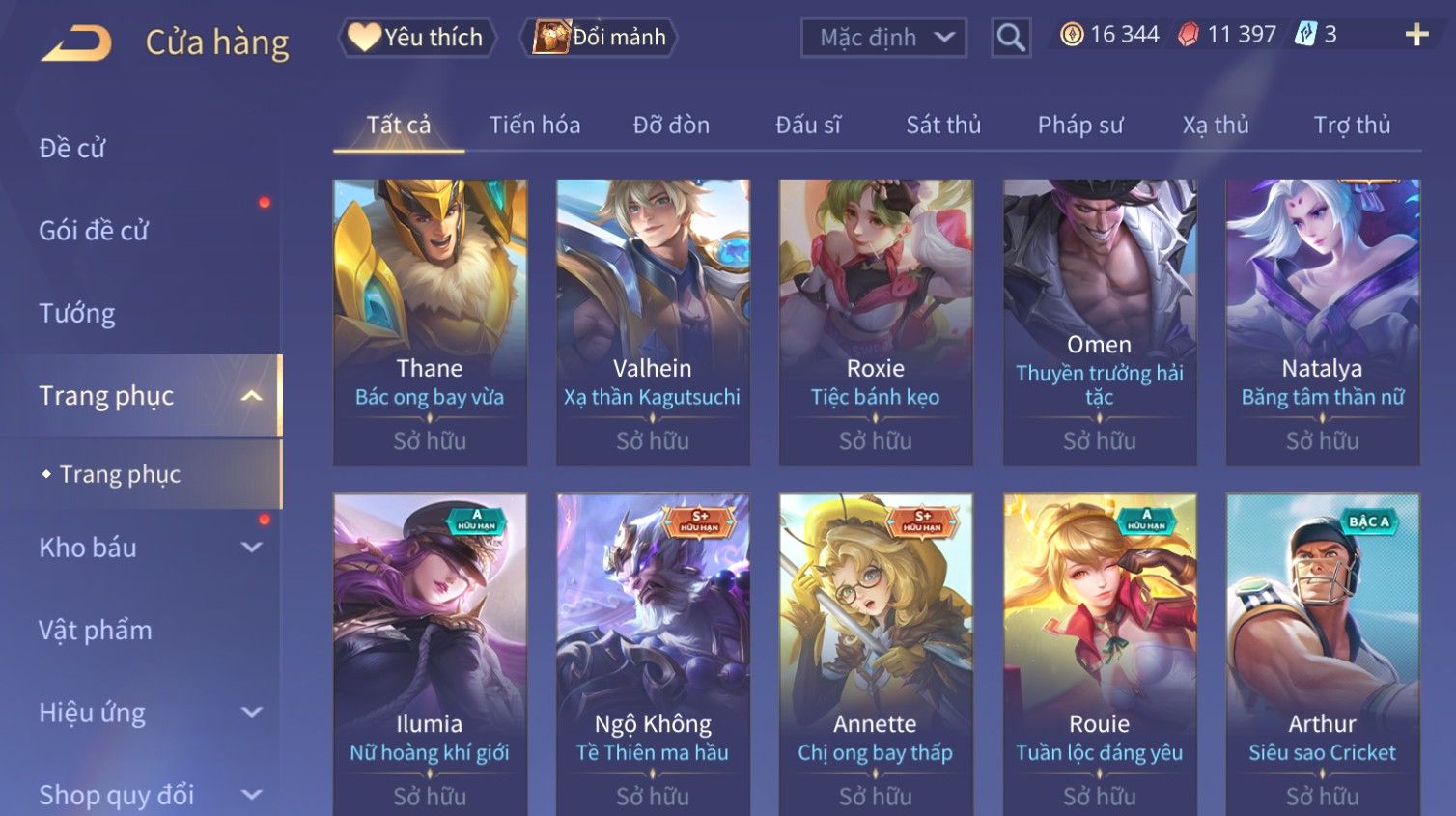Click the back arrow icon
1456x816 pixels.
click(x=76, y=43)
